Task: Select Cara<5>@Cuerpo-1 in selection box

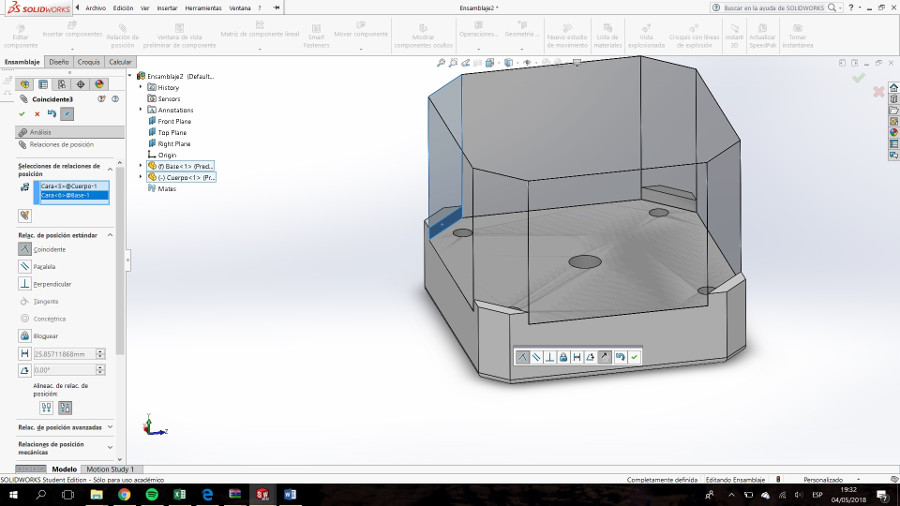Action: tap(74, 186)
